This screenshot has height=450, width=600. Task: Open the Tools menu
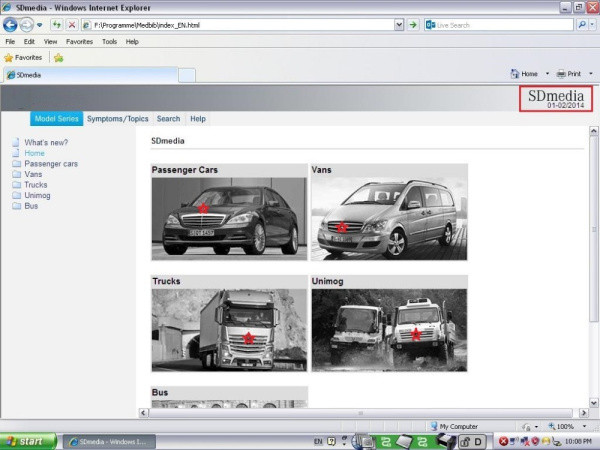pyautogui.click(x=109, y=42)
